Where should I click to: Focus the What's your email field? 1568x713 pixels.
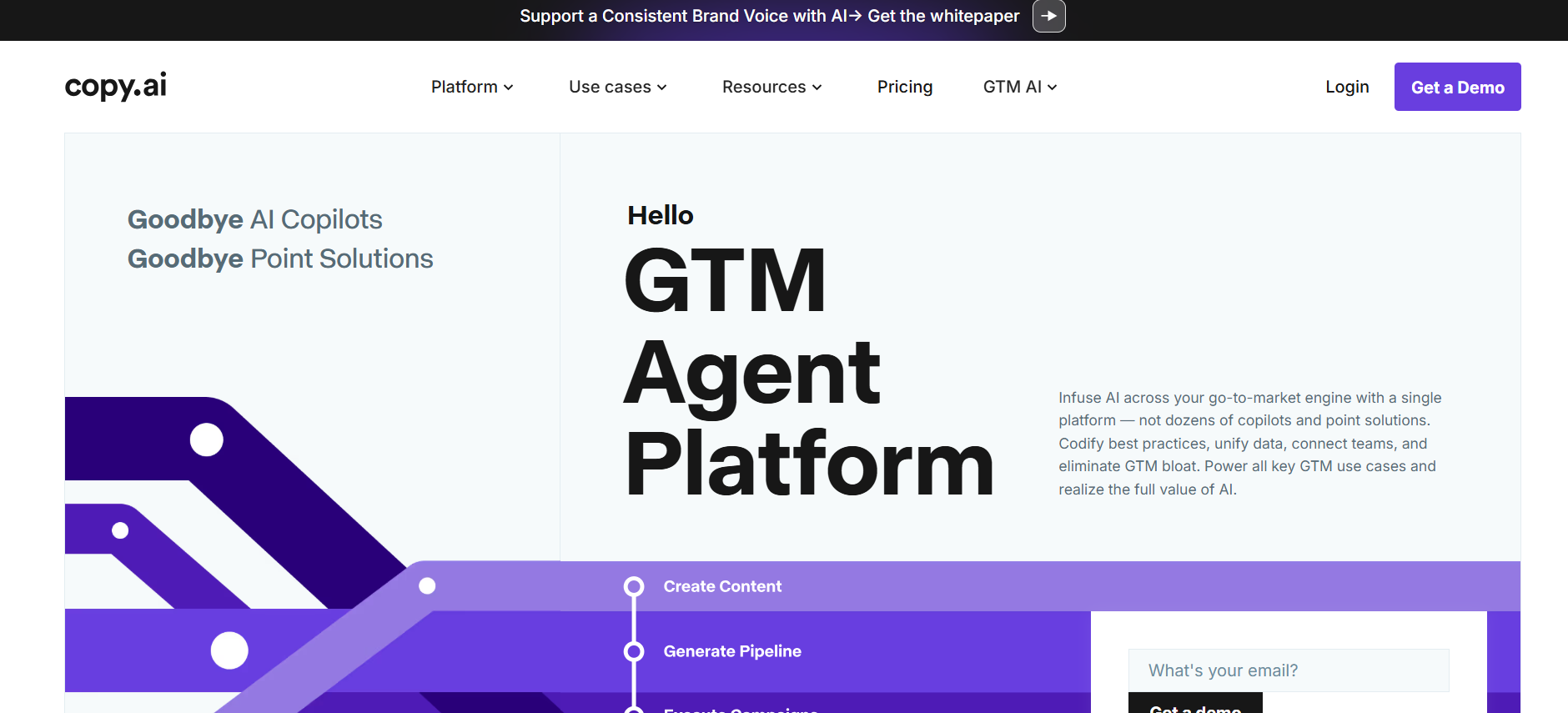[x=1289, y=670]
